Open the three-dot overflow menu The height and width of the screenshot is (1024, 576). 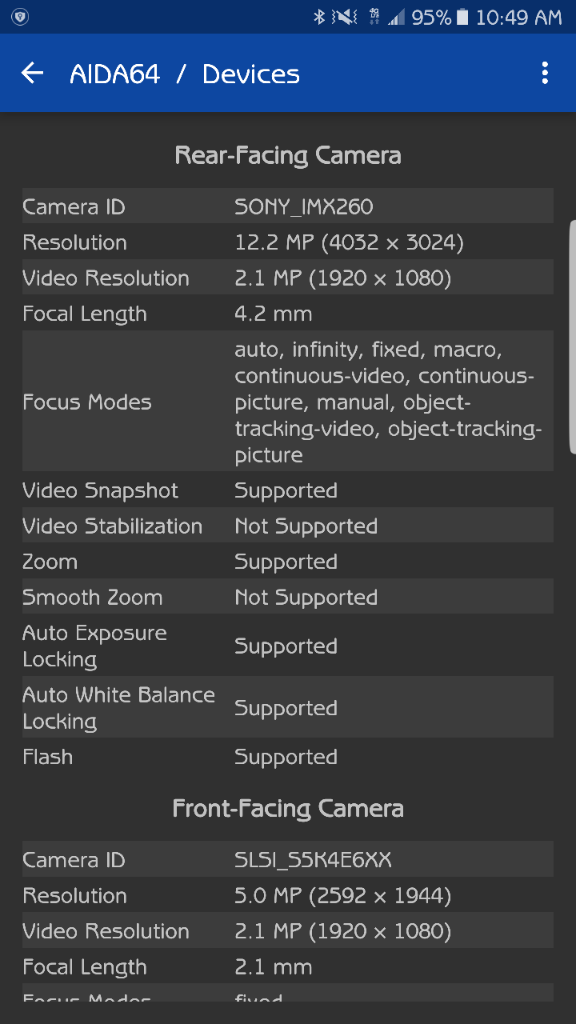coord(545,73)
